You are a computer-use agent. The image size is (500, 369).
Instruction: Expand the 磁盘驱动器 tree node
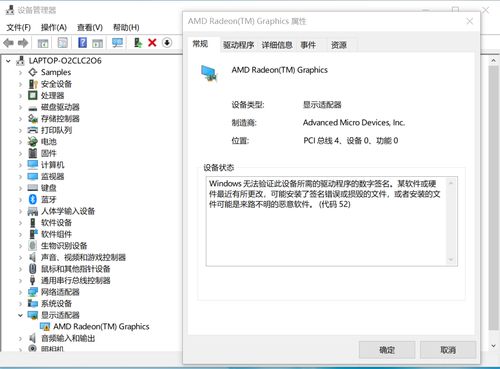(x=20, y=107)
